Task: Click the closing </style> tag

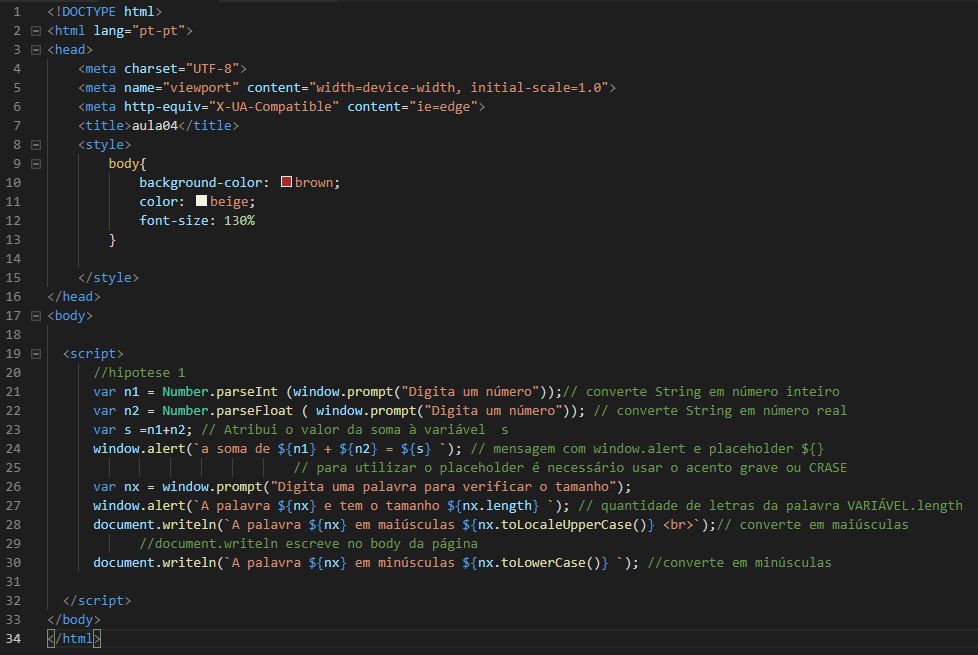Action: [109, 278]
